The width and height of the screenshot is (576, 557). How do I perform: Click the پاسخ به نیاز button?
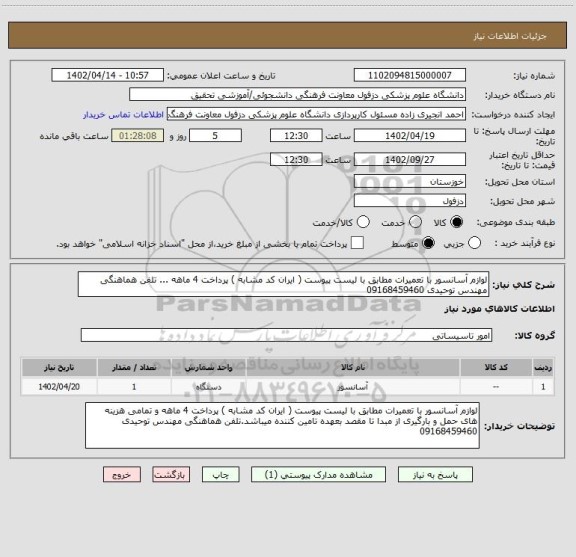(435, 475)
